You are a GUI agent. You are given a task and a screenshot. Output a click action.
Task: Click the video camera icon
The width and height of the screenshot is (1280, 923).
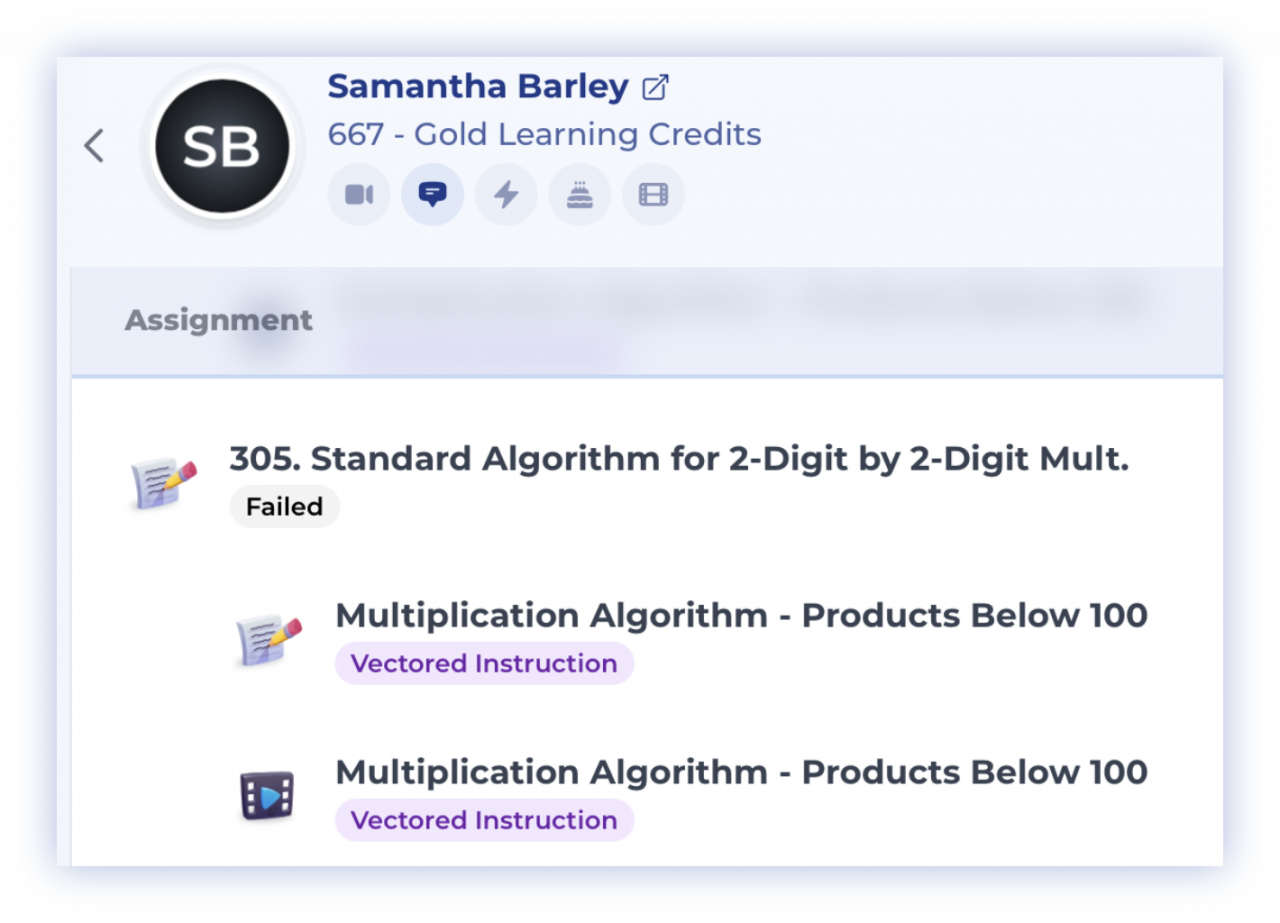(358, 194)
